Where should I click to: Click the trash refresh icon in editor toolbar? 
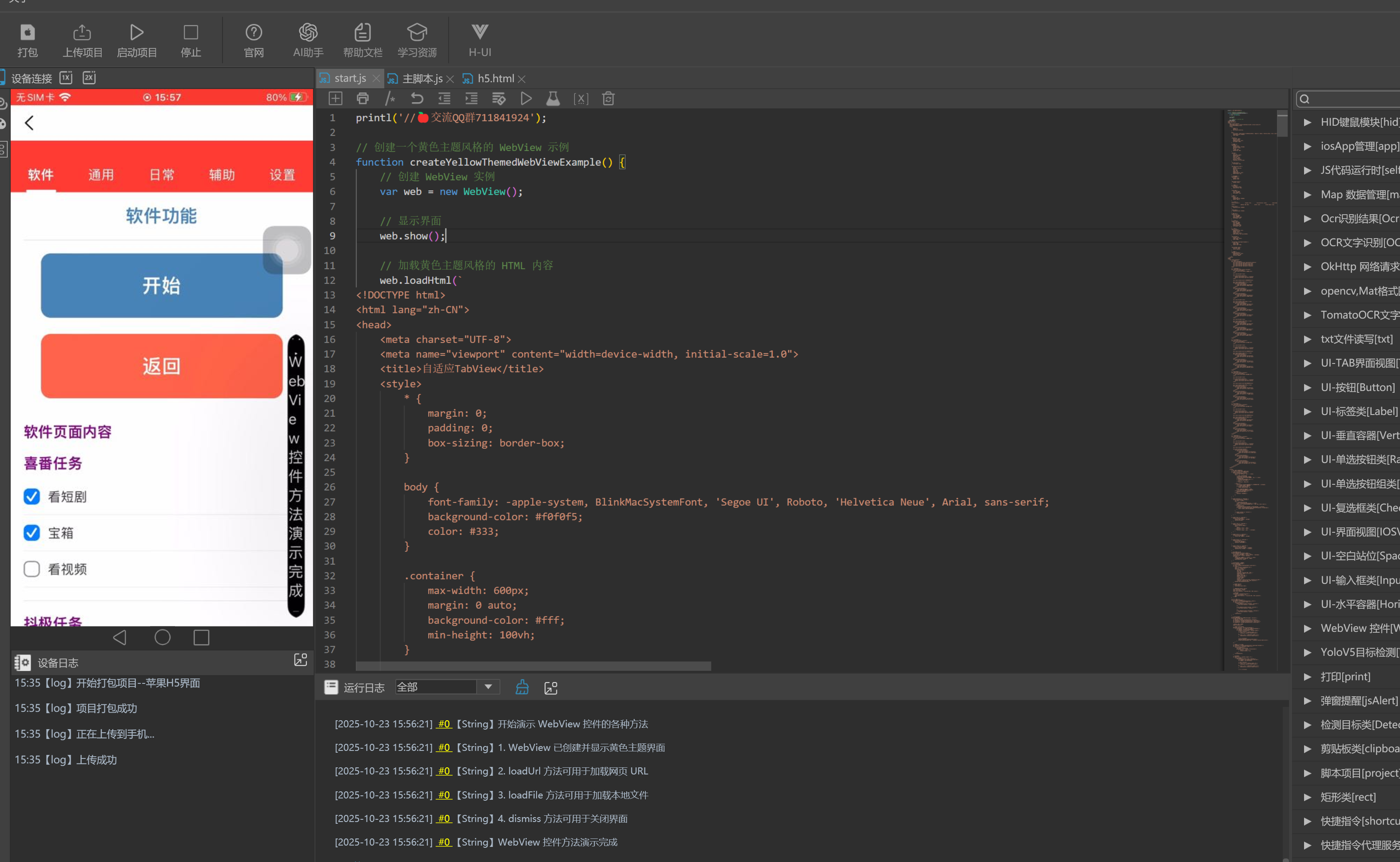tap(608, 99)
